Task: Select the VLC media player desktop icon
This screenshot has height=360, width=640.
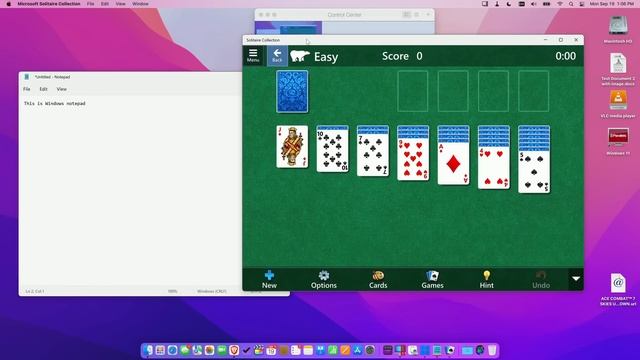Action: tap(618, 104)
